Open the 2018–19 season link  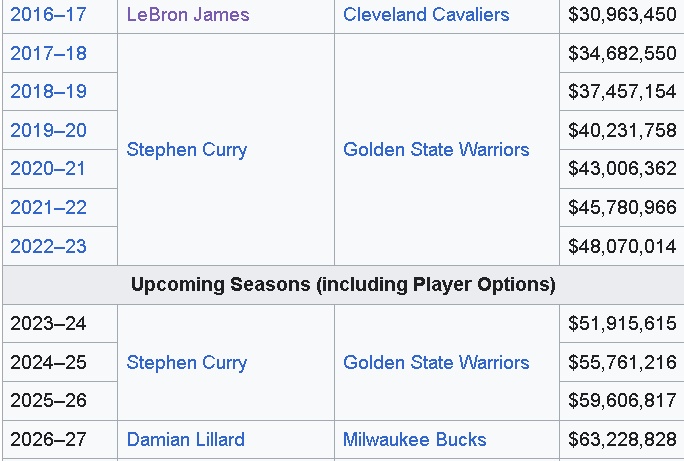tap(48, 92)
